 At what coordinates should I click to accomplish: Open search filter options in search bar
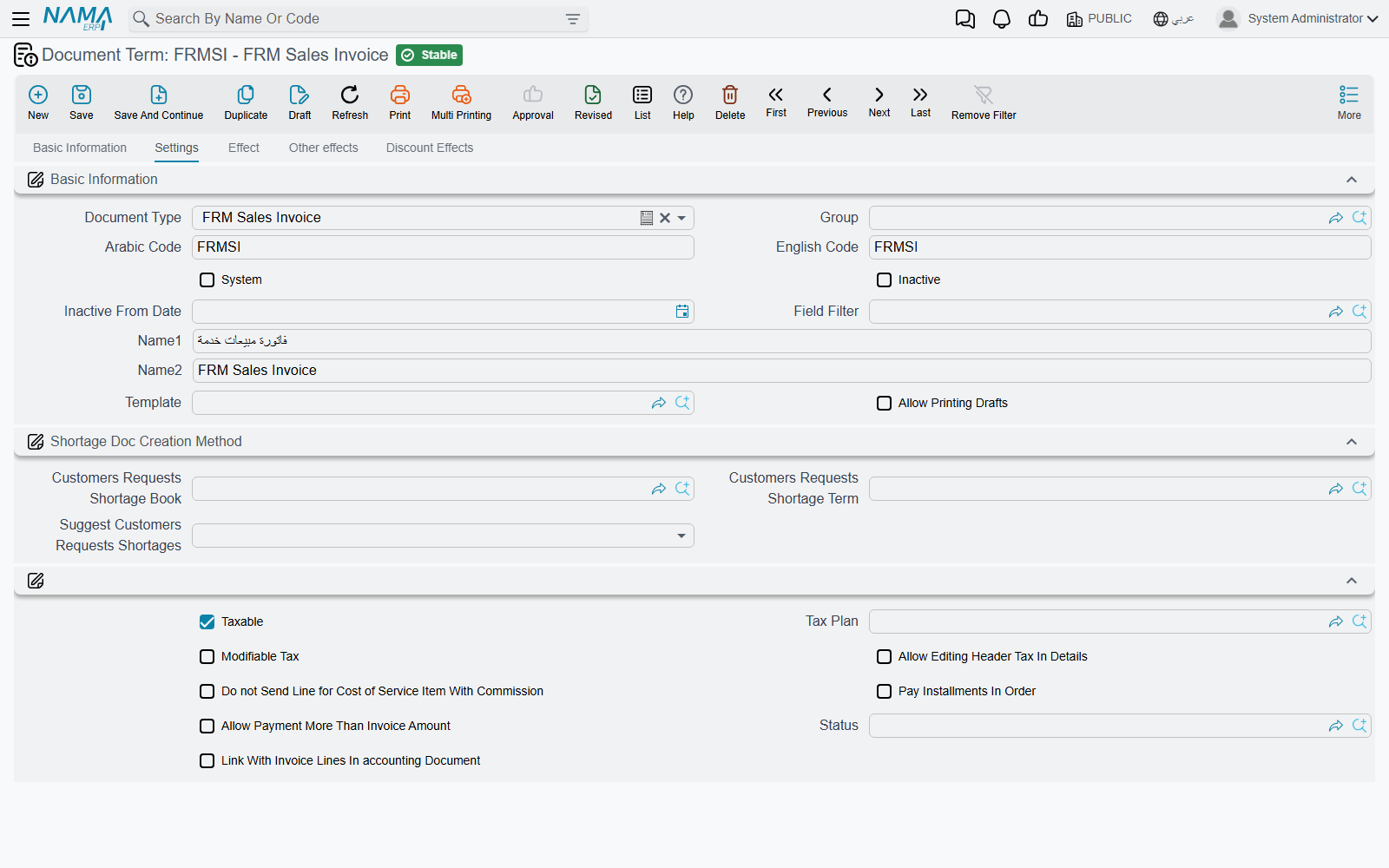click(573, 19)
